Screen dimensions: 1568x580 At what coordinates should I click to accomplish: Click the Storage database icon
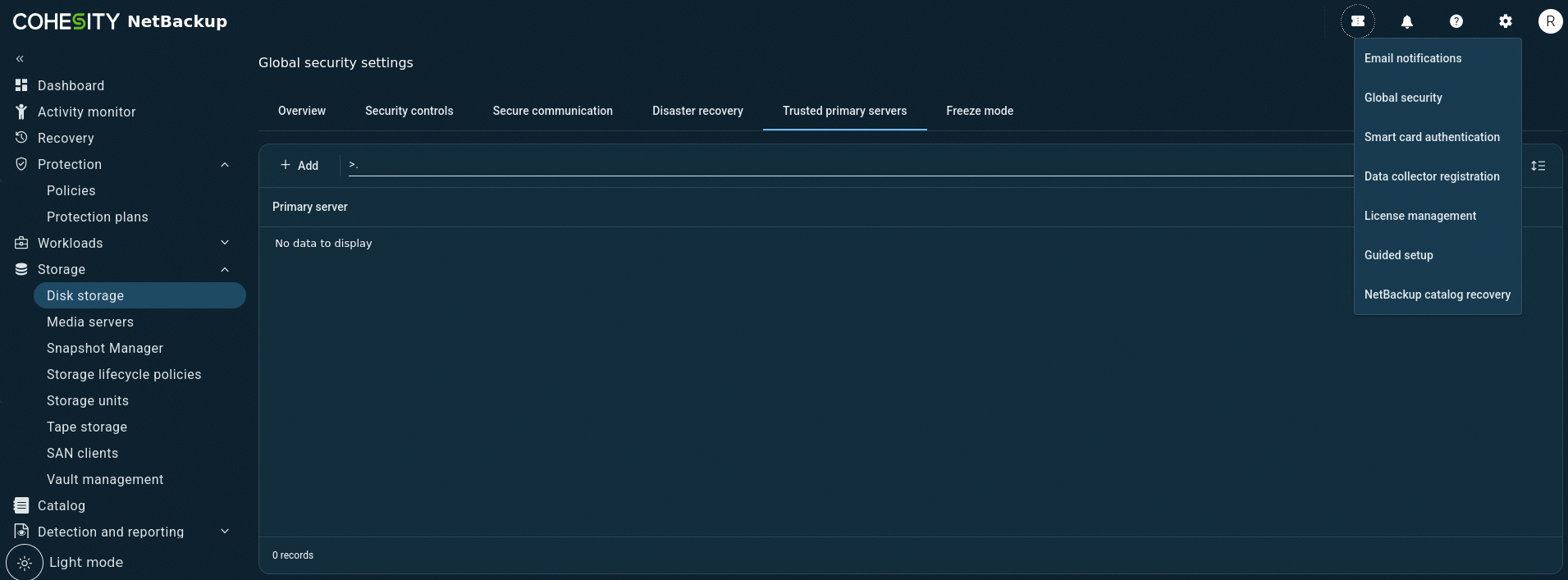point(21,269)
